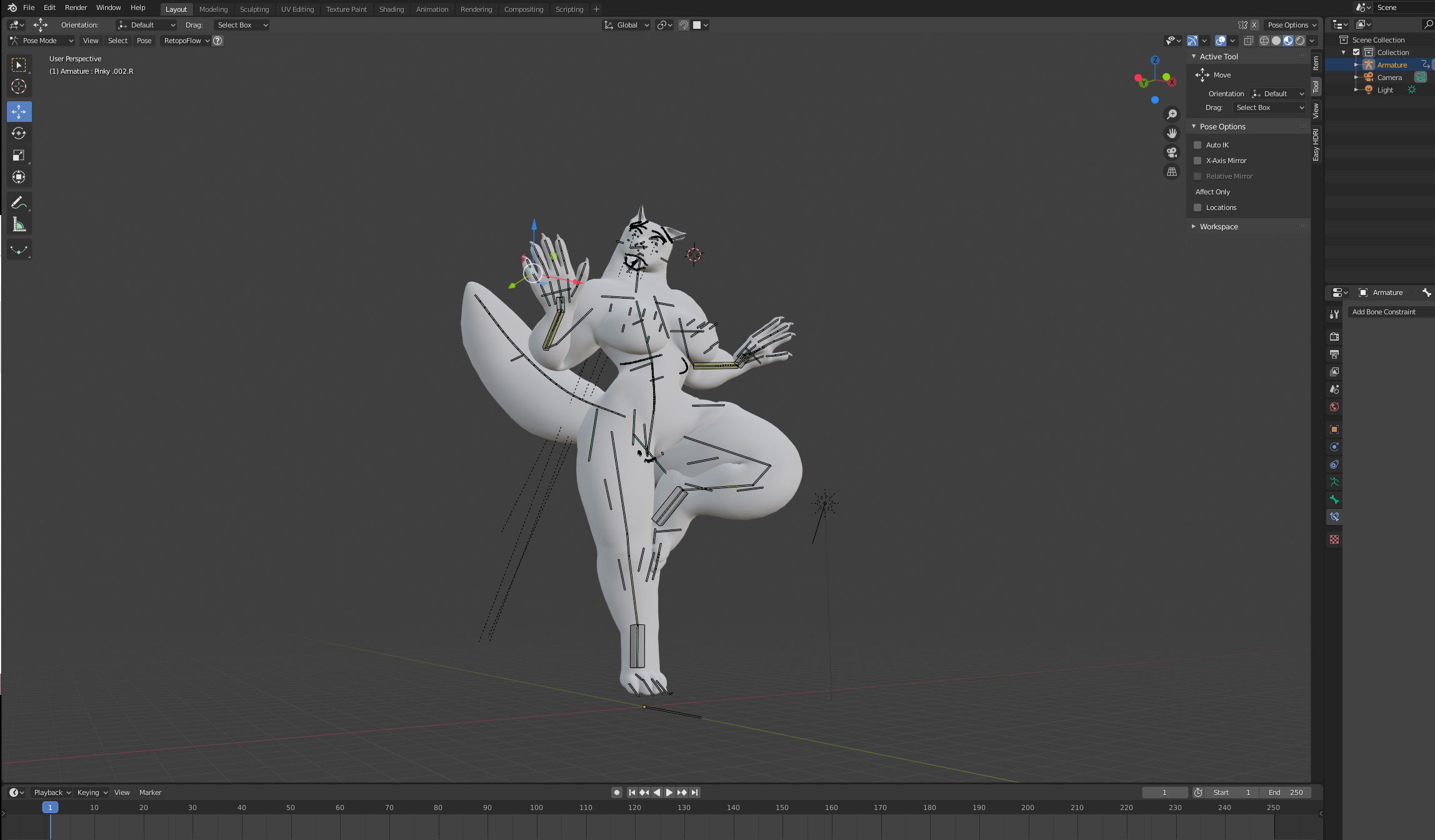This screenshot has height=840, width=1435.
Task: Select the Cursor tool
Action: pyautogui.click(x=19, y=86)
